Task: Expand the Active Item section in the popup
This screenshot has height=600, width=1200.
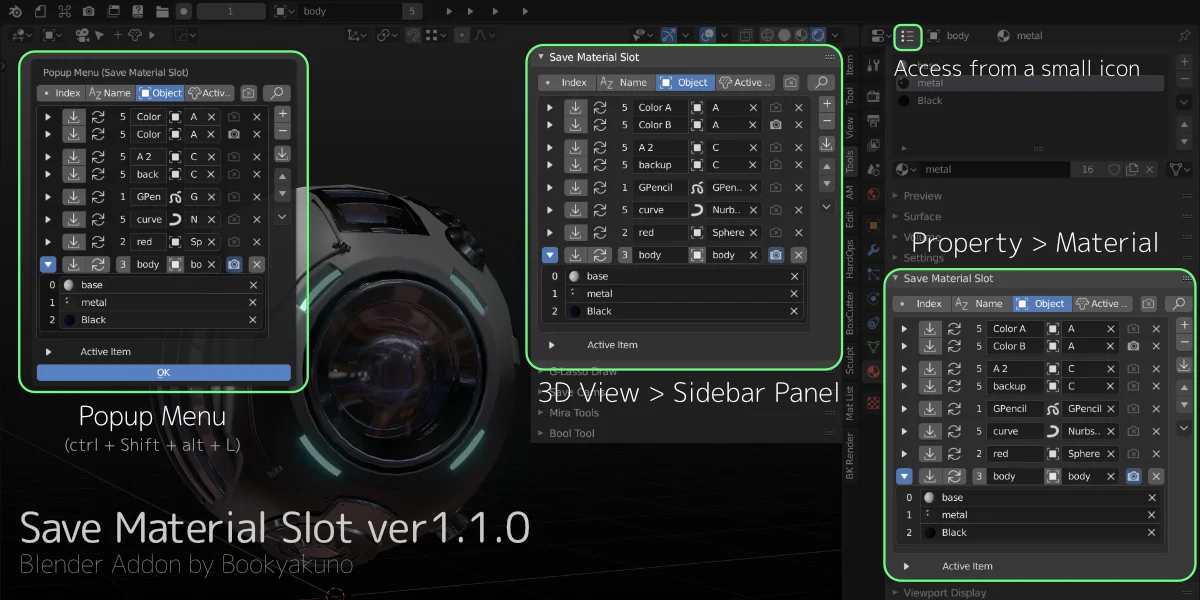Action: (x=50, y=352)
